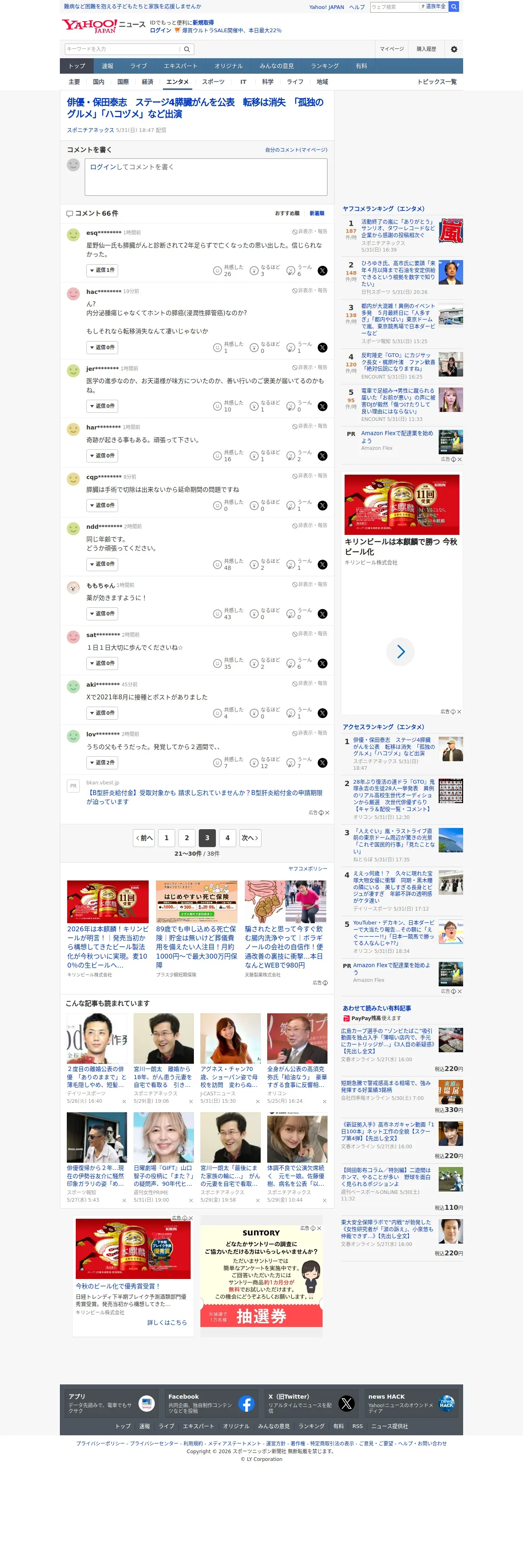Viewport: 523px width, 1568px height.
Task: Click 共感した smiley on jer******** comment
Action: click(x=218, y=406)
